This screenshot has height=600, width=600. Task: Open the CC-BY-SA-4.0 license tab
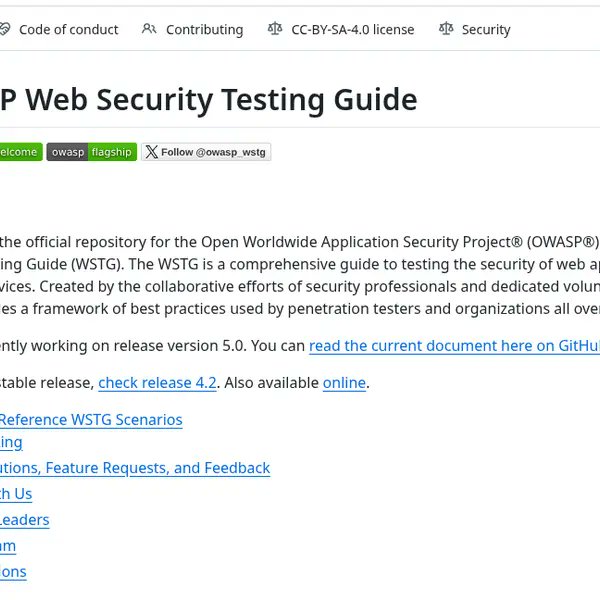click(341, 29)
